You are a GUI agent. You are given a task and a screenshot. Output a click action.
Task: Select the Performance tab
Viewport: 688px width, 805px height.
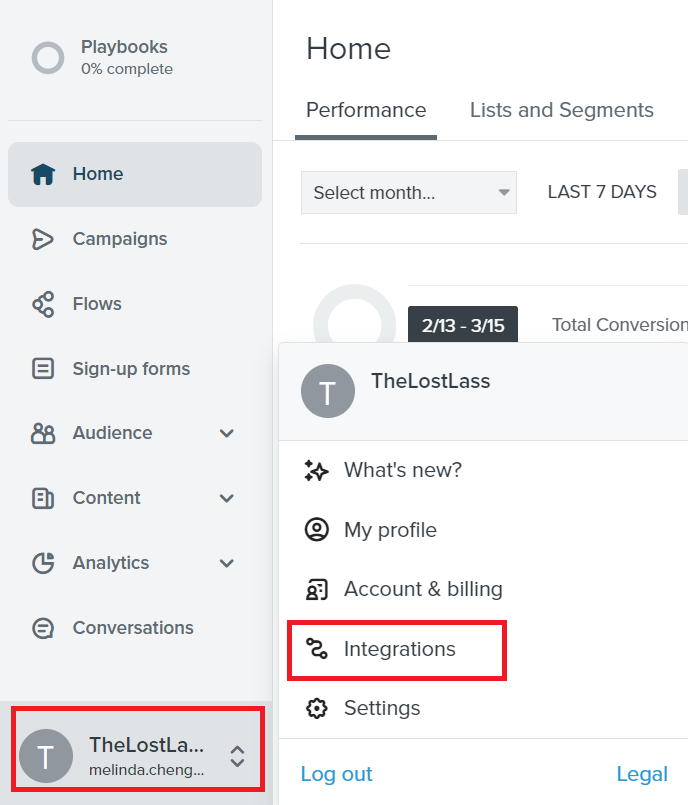pos(366,110)
